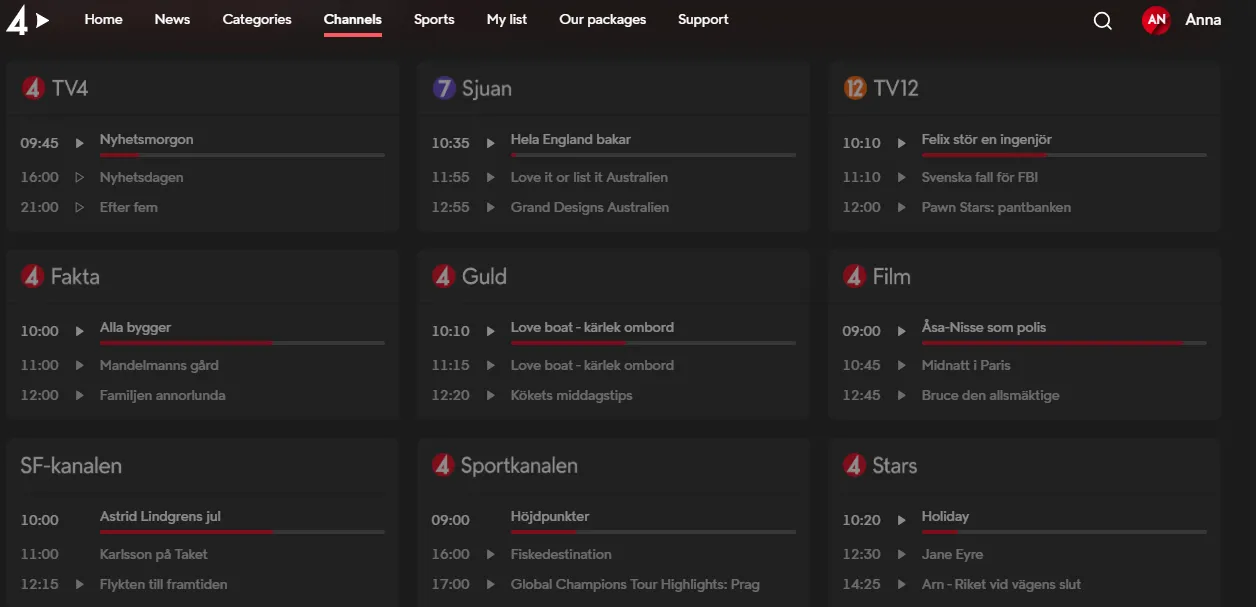
Task: Click the TV4 Film channel logo
Action: tap(854, 276)
